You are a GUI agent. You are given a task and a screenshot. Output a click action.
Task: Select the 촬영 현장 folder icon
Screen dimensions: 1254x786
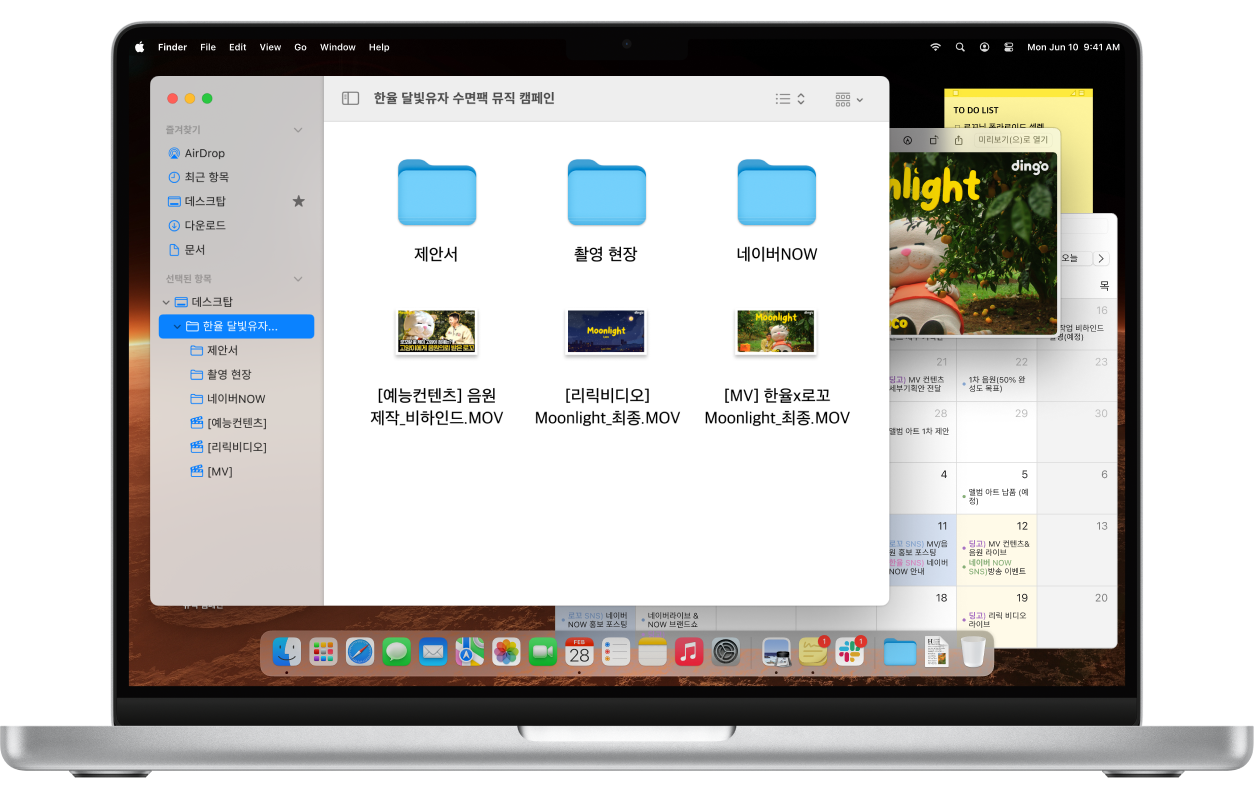pyautogui.click(x=606, y=192)
